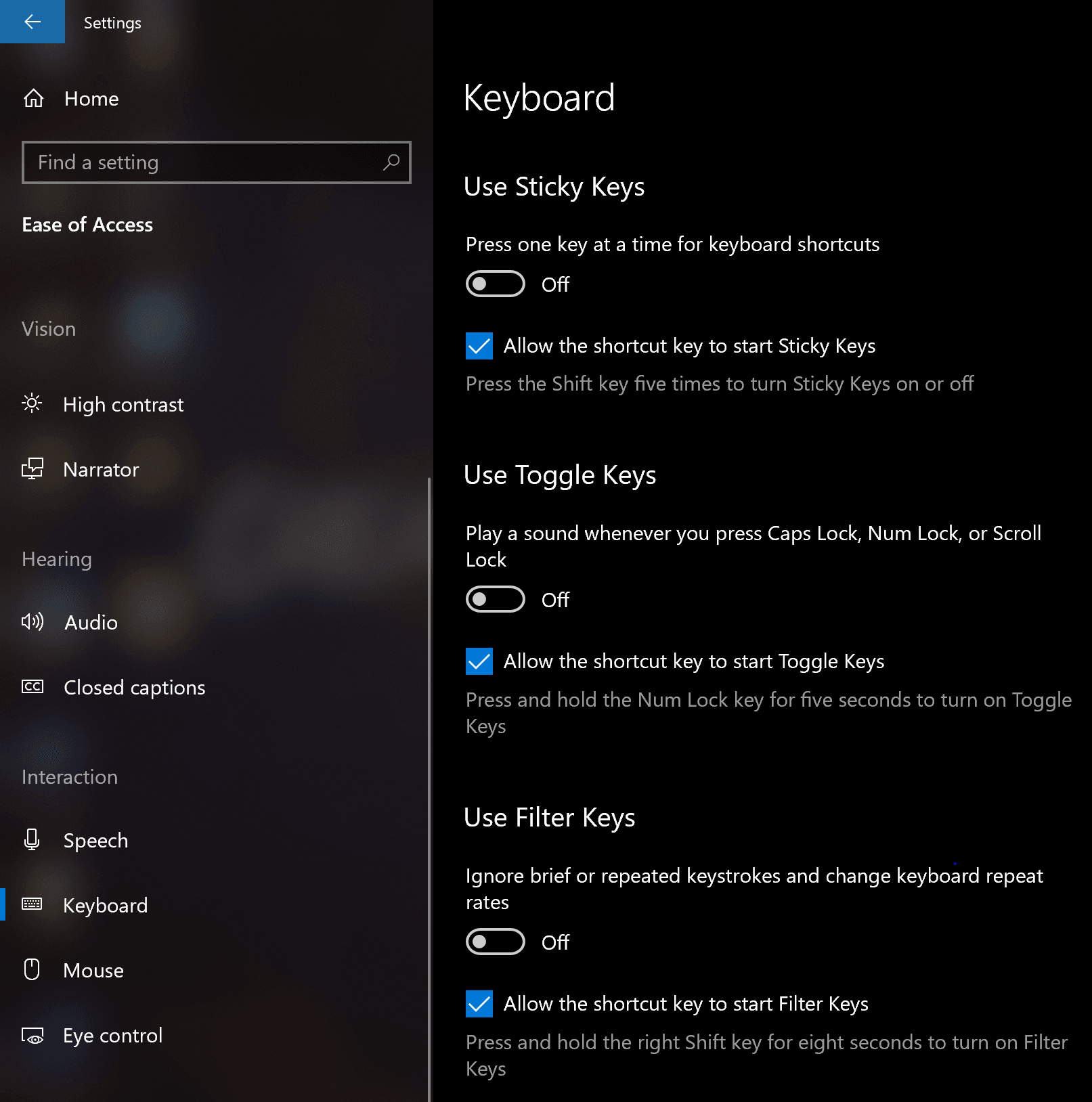Select Keyboard label in the sidebar
The image size is (1092, 1102).
coord(105,906)
